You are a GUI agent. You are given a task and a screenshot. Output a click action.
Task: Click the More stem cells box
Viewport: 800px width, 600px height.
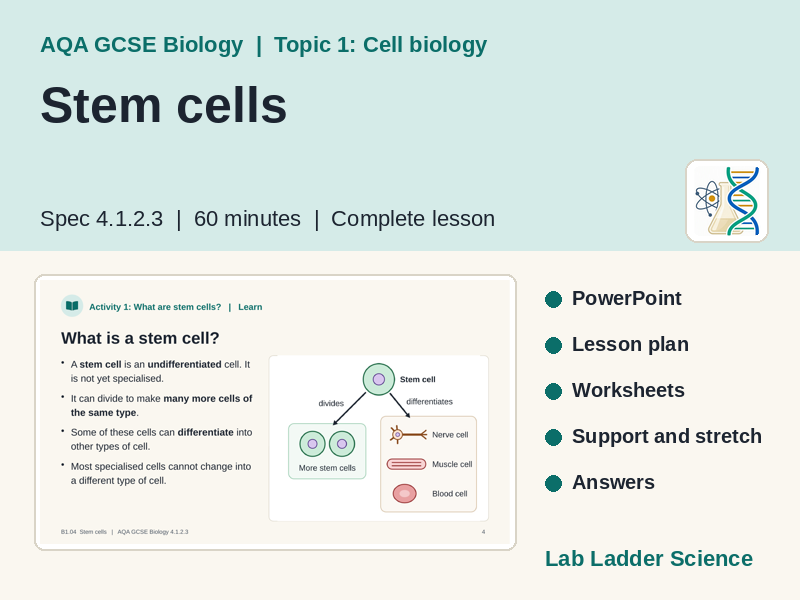(327, 451)
